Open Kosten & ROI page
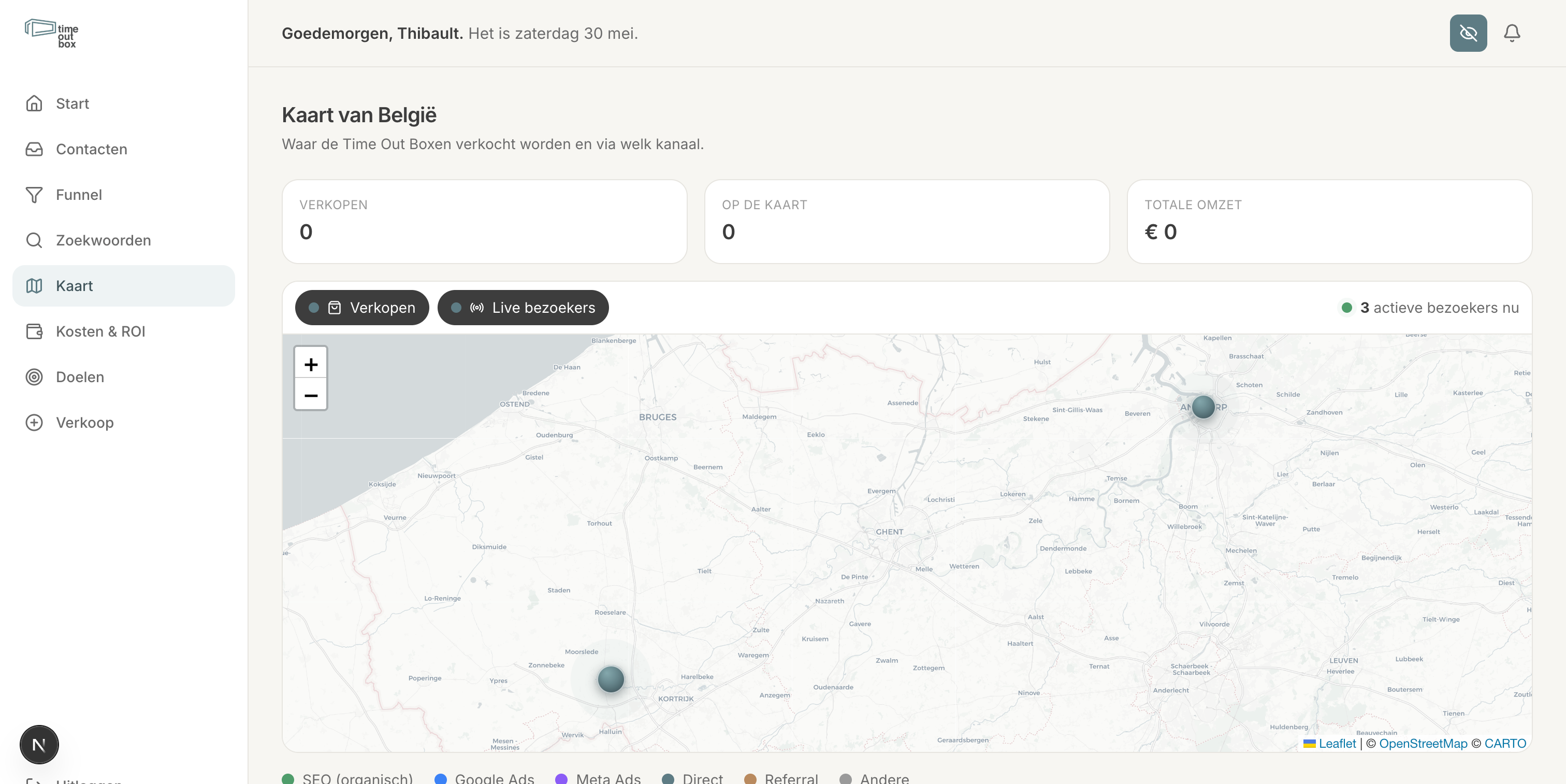1566x784 pixels. click(123, 331)
